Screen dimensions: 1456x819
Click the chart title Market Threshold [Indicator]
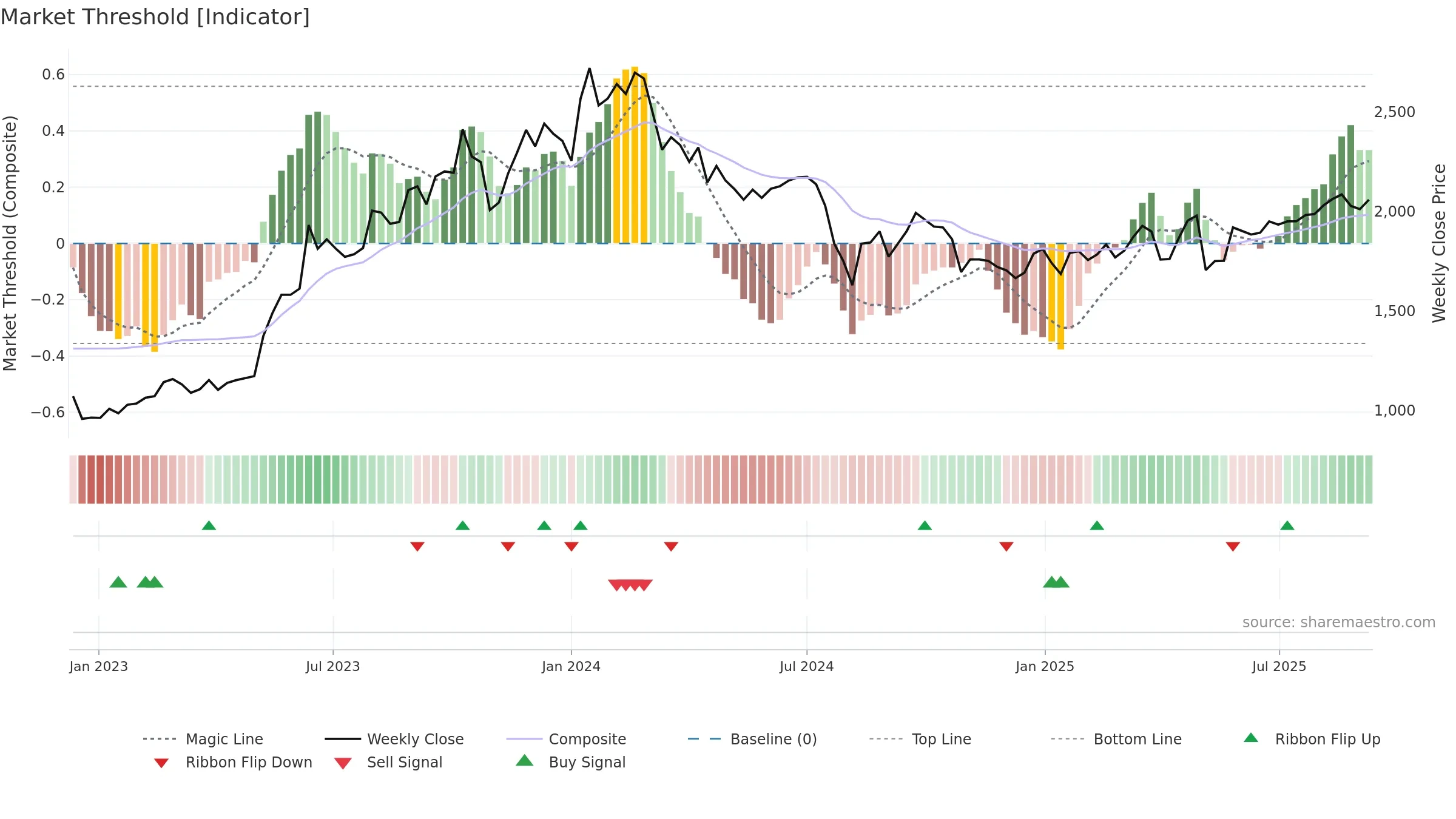click(155, 17)
